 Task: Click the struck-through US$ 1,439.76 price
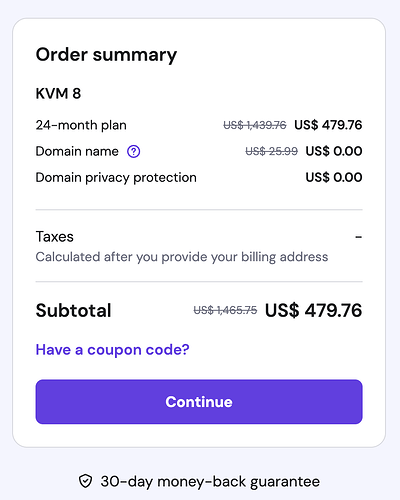pyautogui.click(x=255, y=125)
